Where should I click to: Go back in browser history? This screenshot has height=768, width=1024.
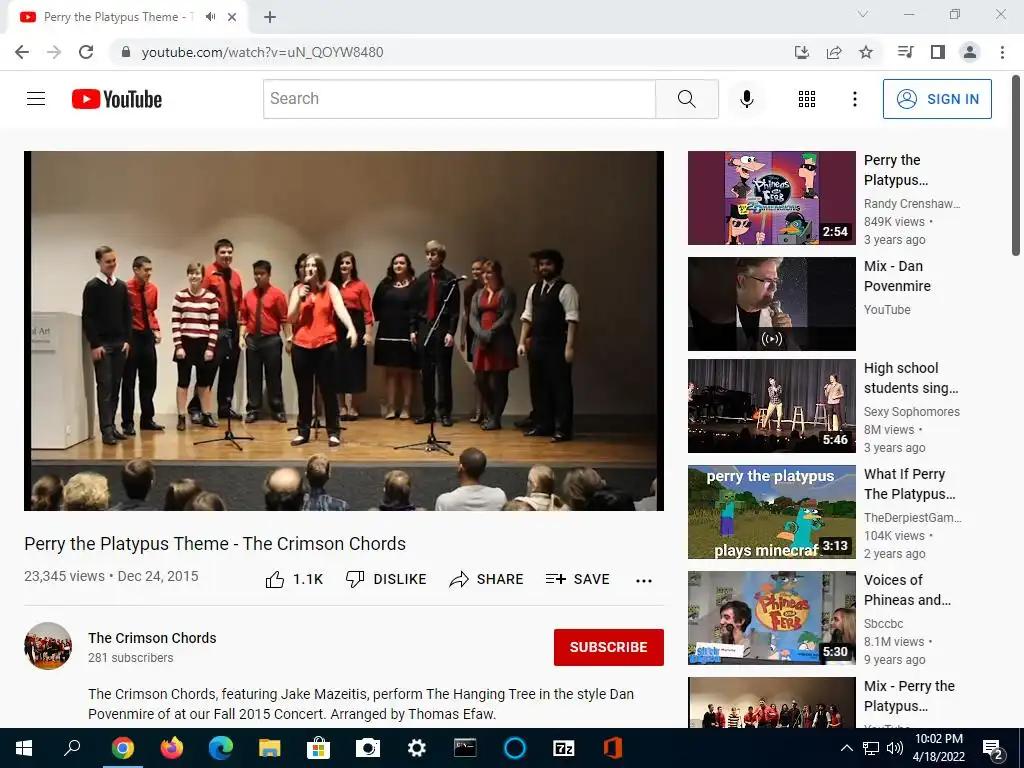click(x=22, y=52)
